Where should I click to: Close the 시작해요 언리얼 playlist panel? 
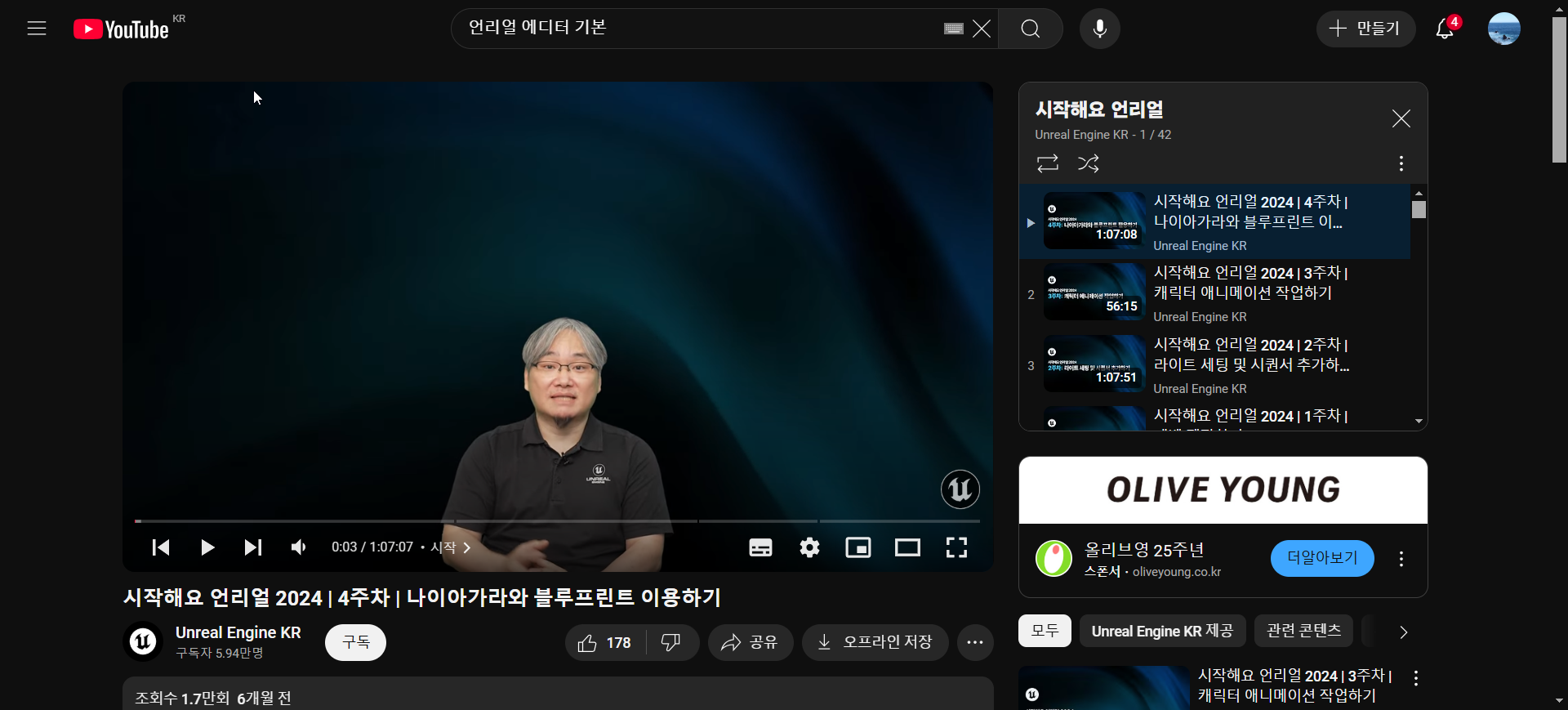[x=1401, y=118]
